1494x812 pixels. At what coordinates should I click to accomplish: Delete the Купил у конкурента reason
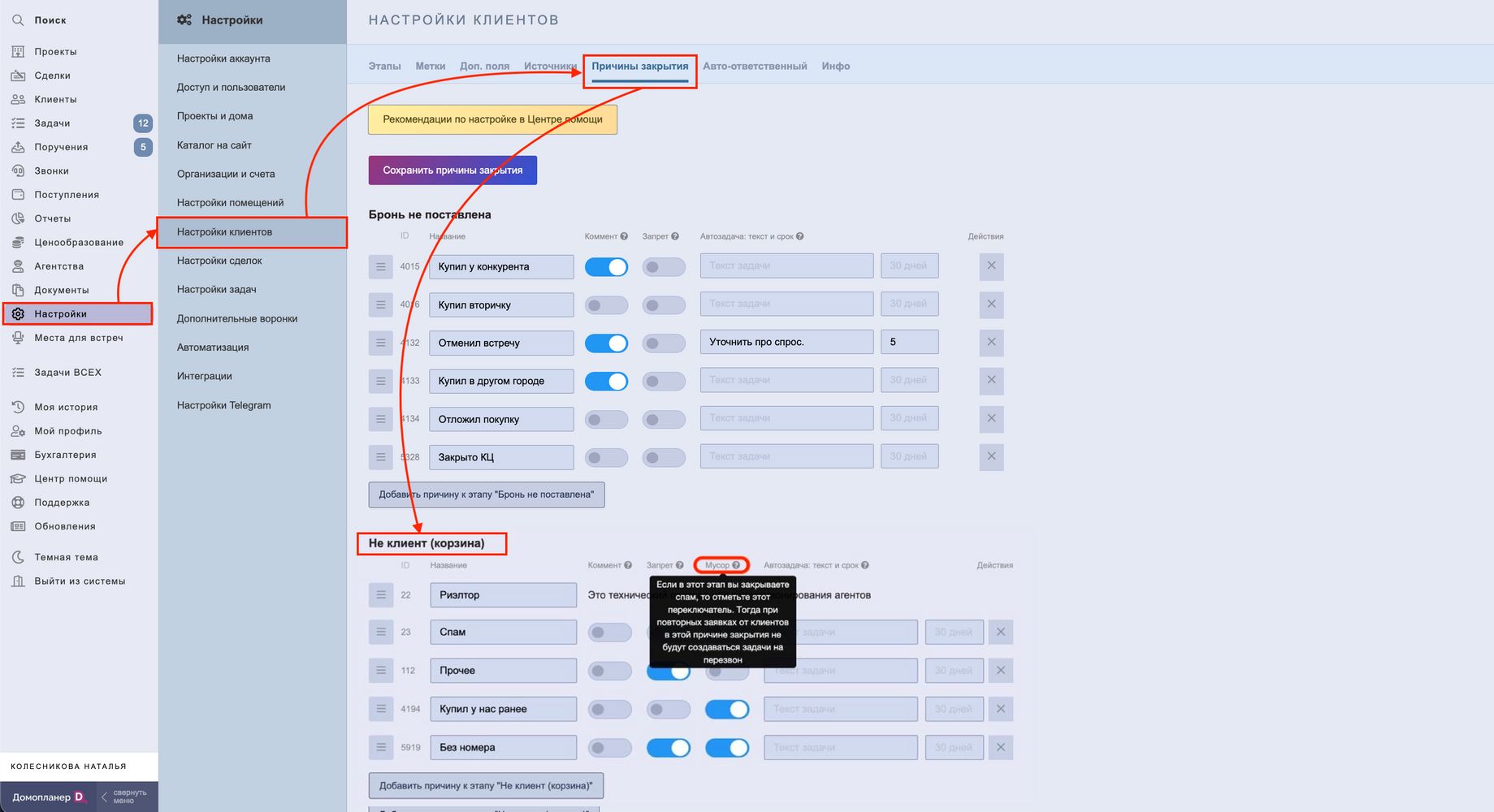[991, 266]
